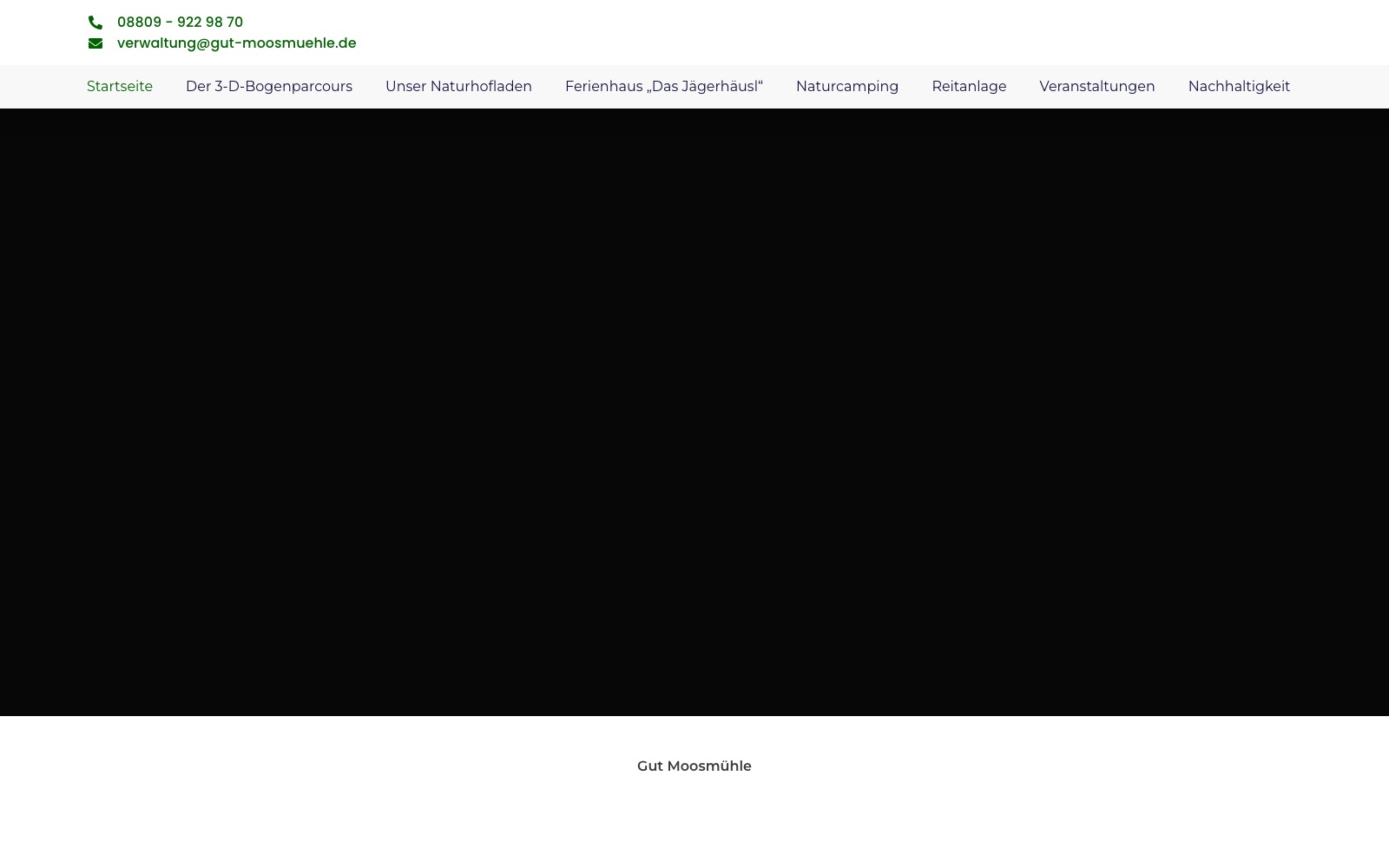Click the envelope icon next to the email
The image size is (1389, 868).
point(95,43)
